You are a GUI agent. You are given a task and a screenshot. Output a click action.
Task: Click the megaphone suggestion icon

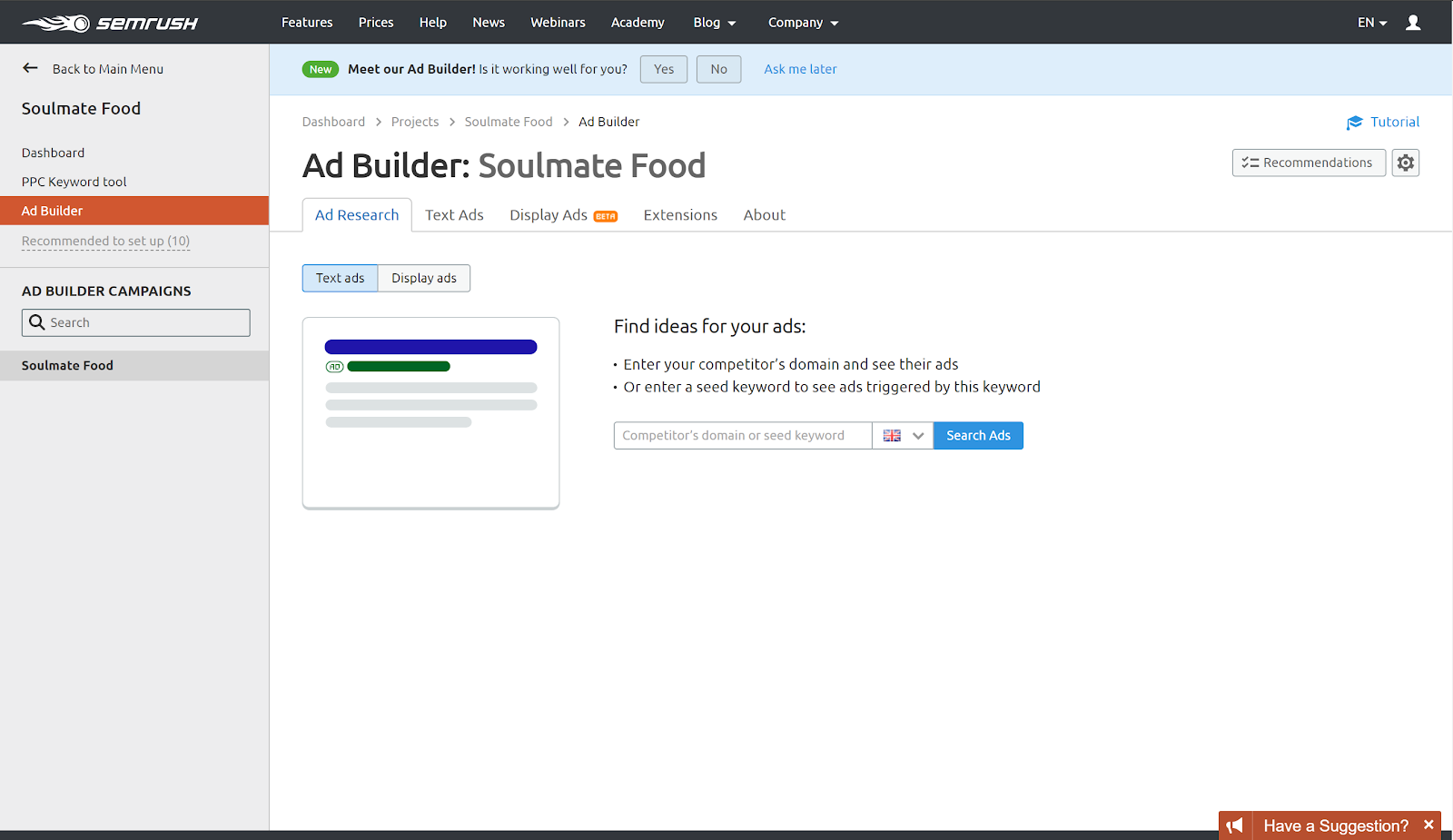1235,825
